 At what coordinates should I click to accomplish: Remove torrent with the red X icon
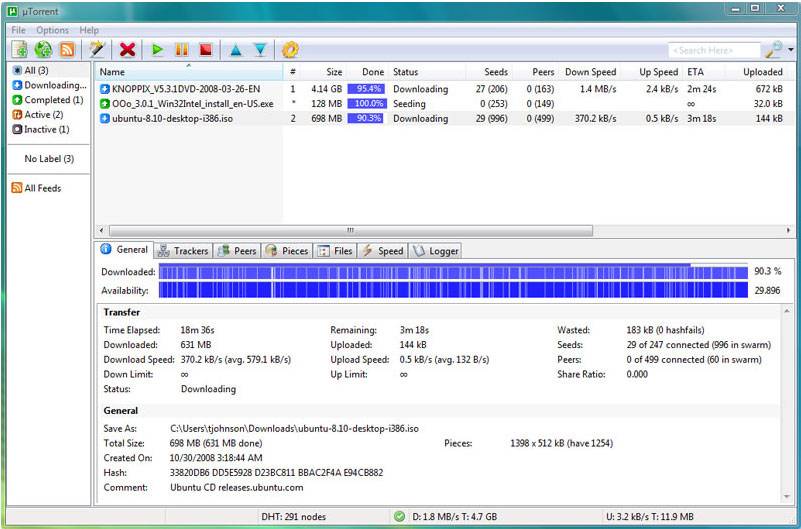[127, 49]
